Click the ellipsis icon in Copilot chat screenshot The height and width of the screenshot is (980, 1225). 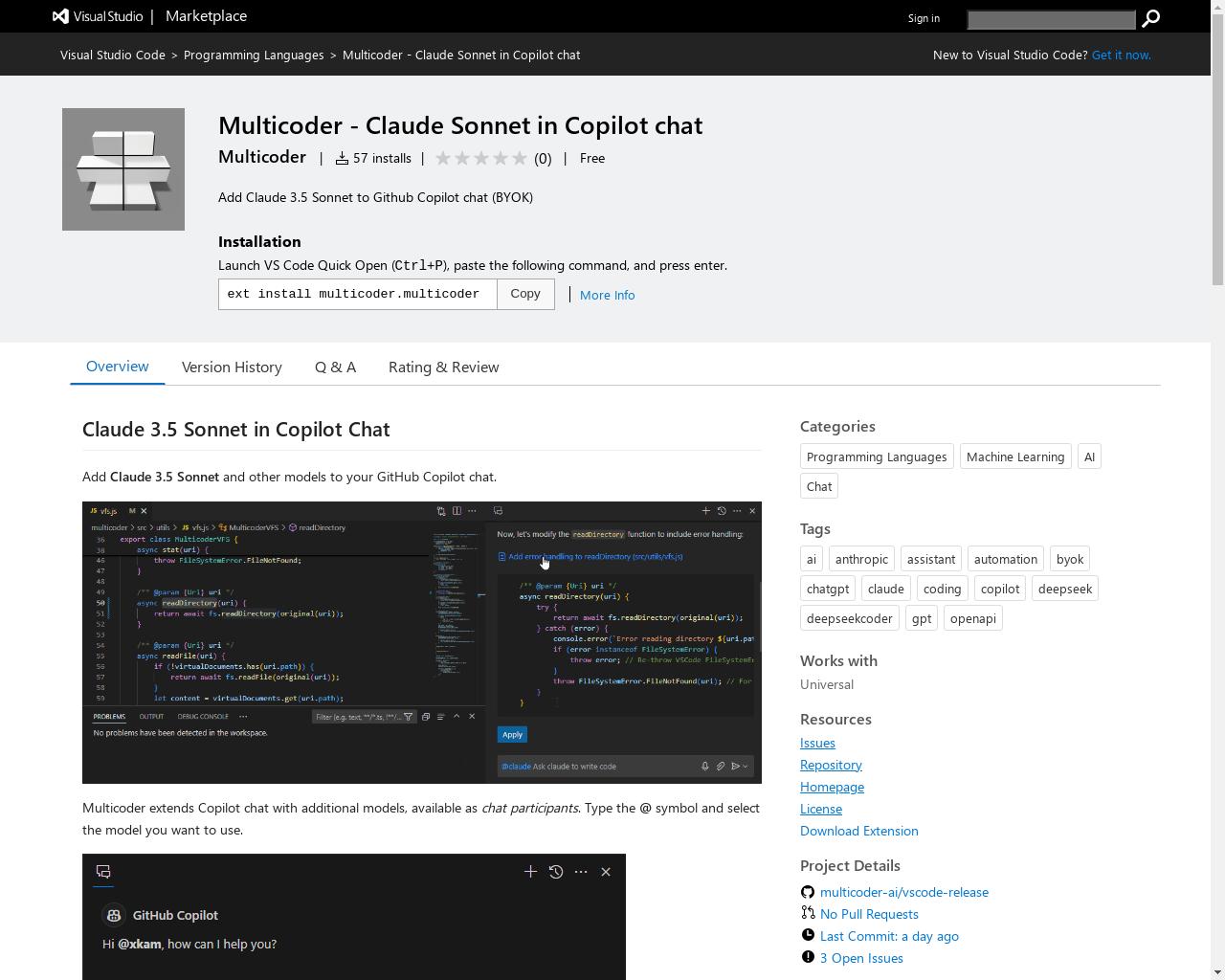[x=581, y=872]
